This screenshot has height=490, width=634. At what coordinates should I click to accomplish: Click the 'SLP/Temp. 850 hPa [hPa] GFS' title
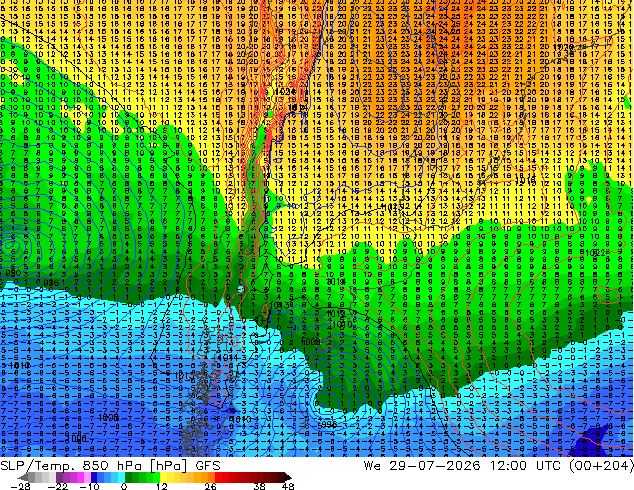click(110, 466)
